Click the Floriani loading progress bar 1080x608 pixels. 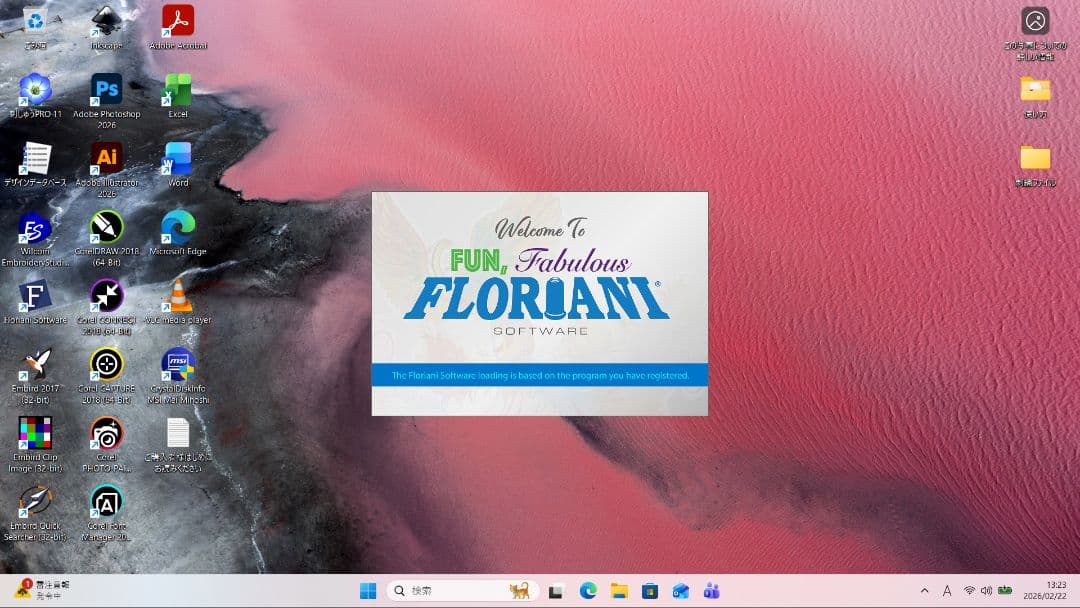[539, 375]
